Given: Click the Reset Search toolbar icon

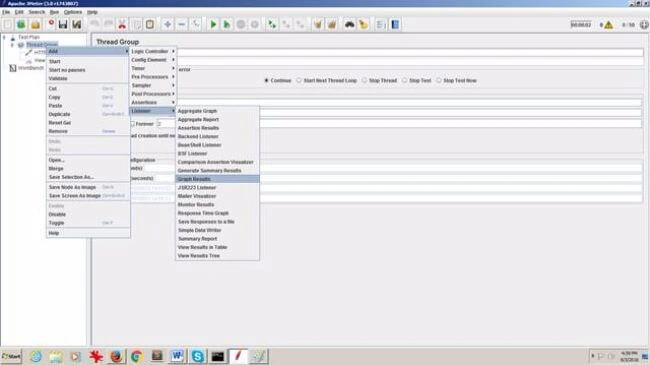Looking at the screenshot, I should (x=364, y=24).
